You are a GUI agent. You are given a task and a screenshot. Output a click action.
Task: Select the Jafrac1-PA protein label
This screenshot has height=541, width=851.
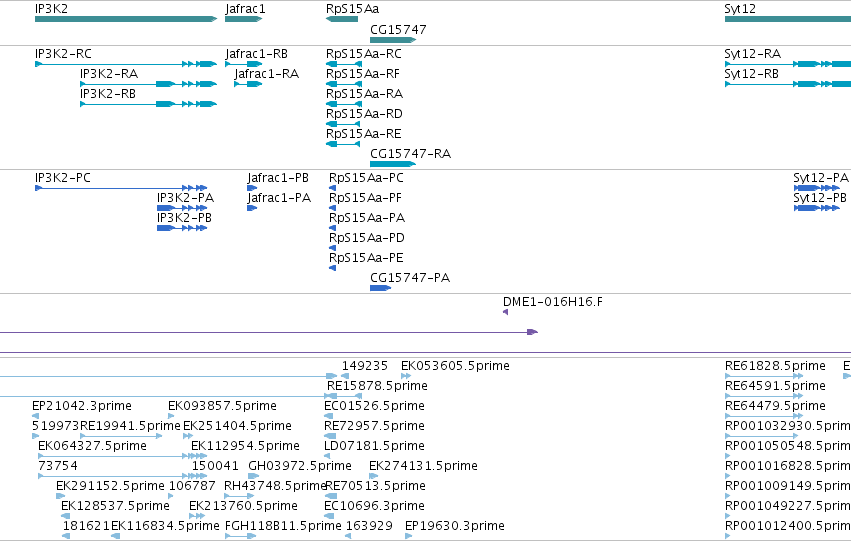pos(279,198)
